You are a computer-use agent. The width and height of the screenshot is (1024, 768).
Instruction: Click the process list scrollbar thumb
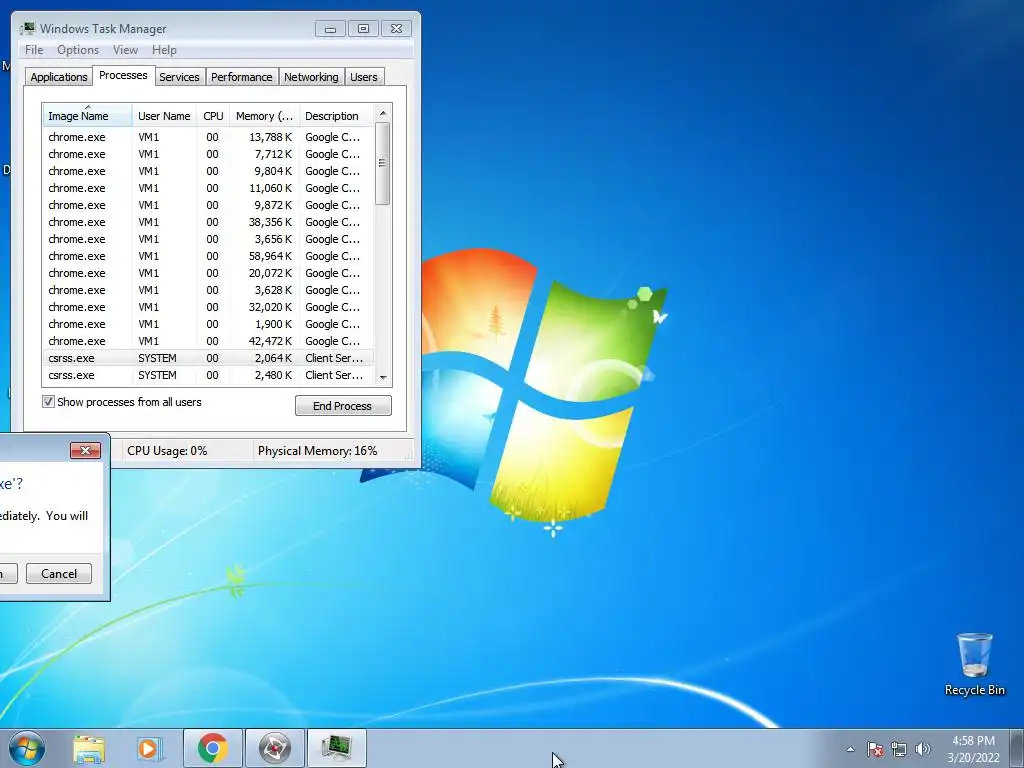[383, 163]
